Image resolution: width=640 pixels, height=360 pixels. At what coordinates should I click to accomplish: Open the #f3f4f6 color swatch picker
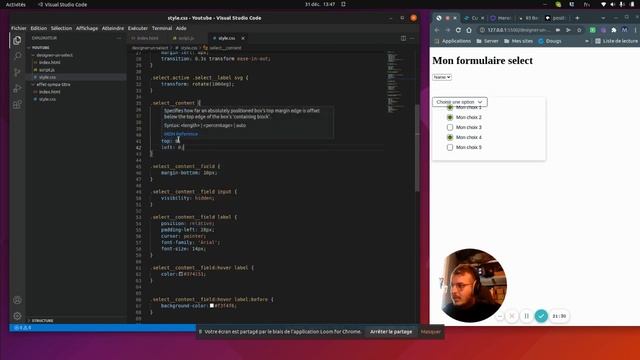[x=212, y=306]
